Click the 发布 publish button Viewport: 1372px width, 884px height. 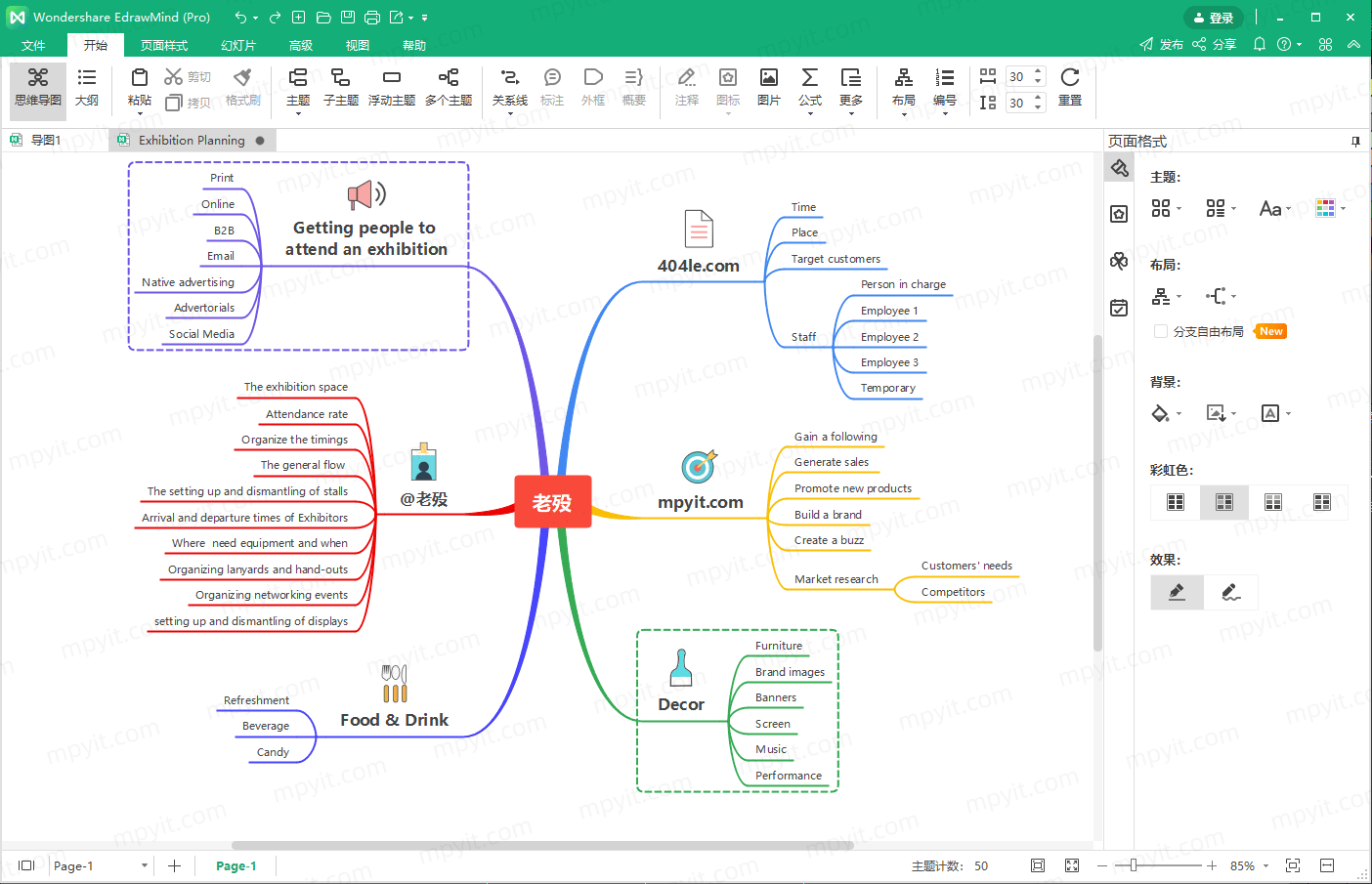(1161, 45)
